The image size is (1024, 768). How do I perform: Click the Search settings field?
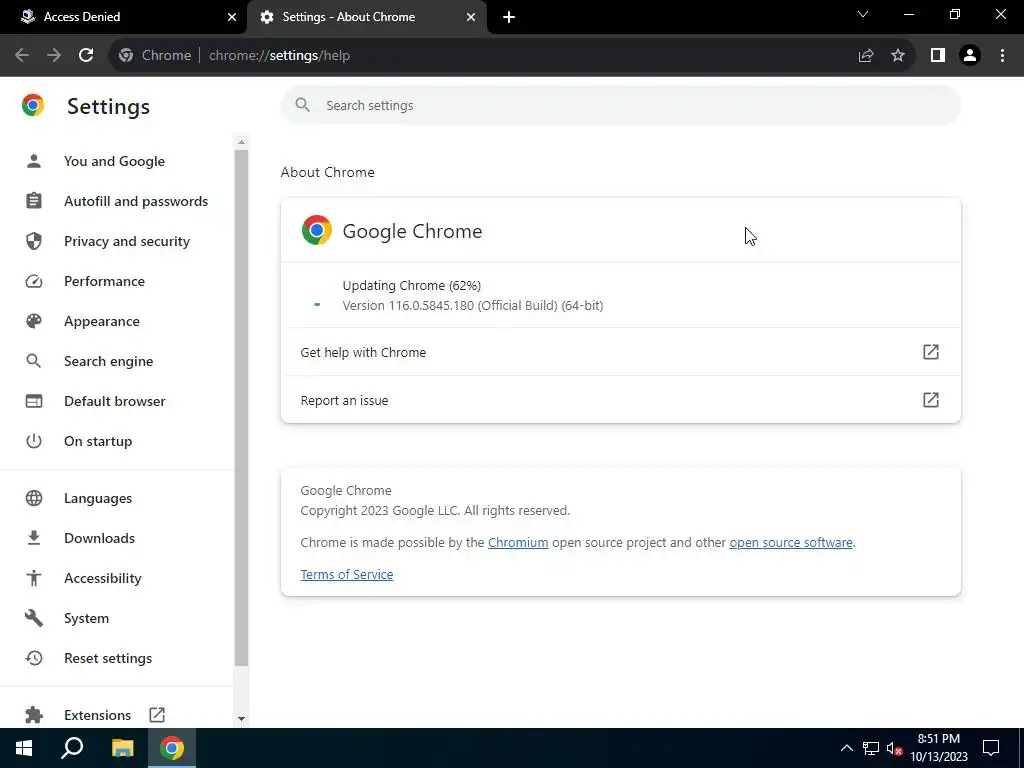click(620, 105)
